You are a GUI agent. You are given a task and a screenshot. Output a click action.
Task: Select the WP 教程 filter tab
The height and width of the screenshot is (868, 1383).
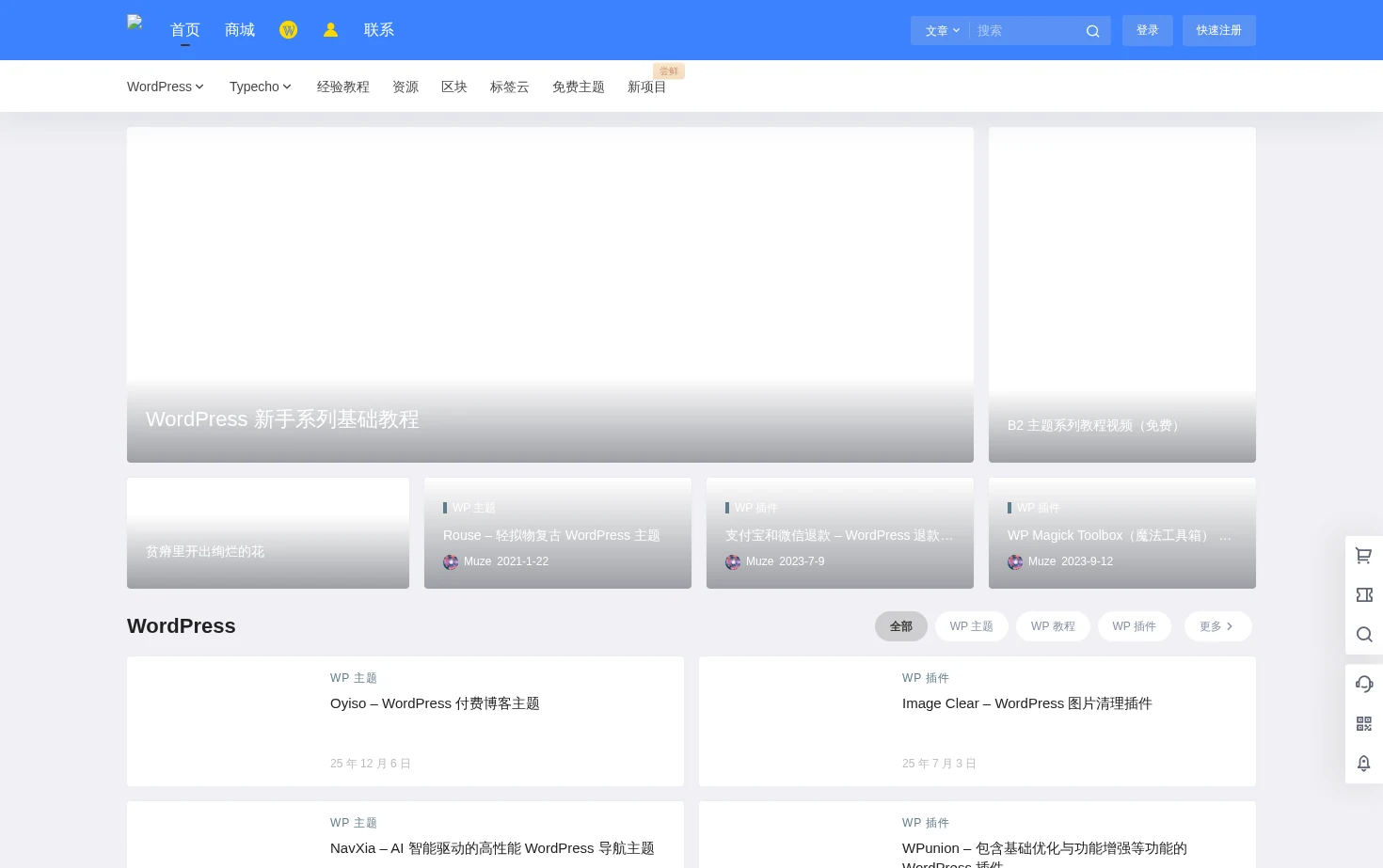[x=1053, y=626]
